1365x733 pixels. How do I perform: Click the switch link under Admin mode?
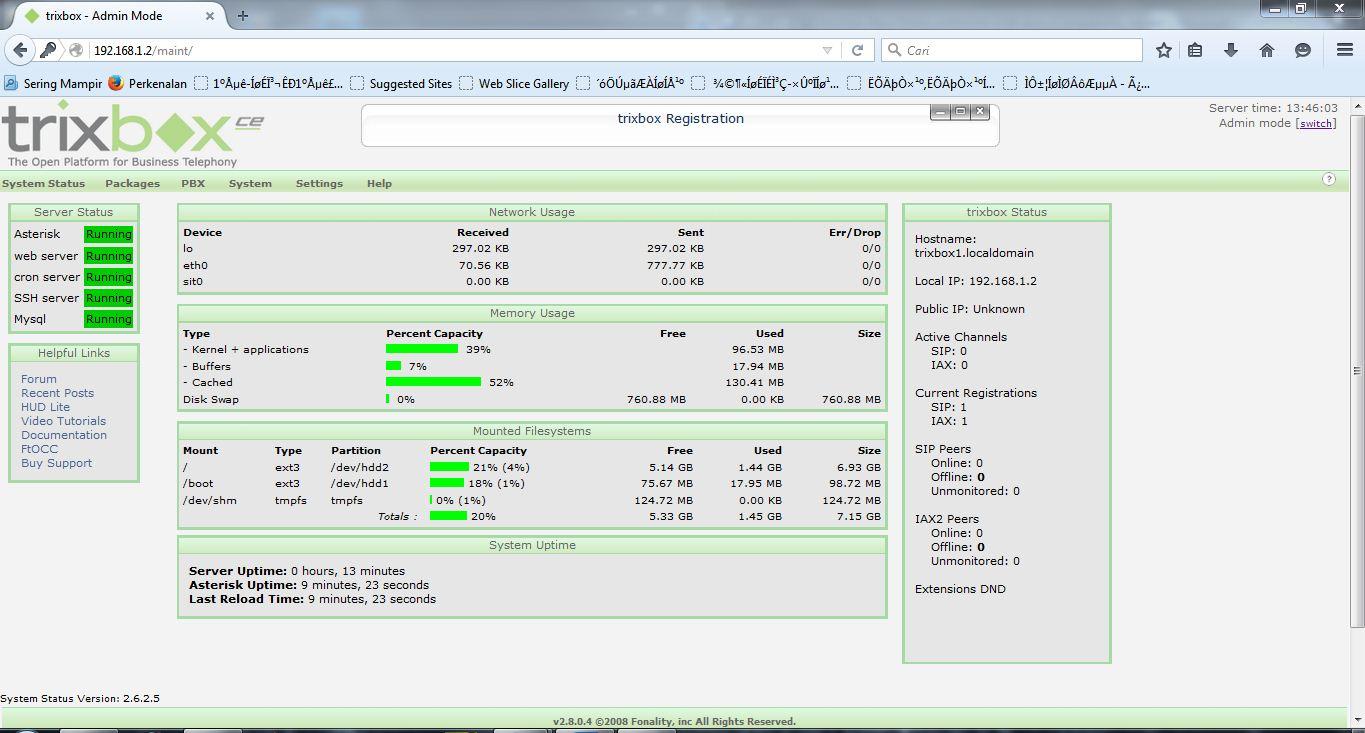(x=1315, y=123)
